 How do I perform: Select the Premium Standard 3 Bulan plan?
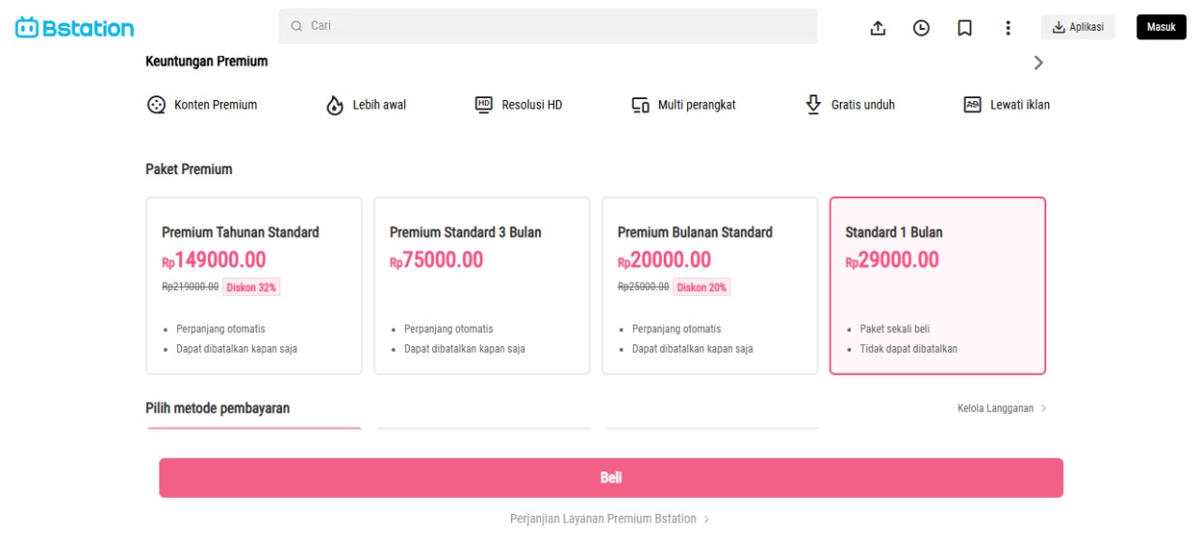482,285
